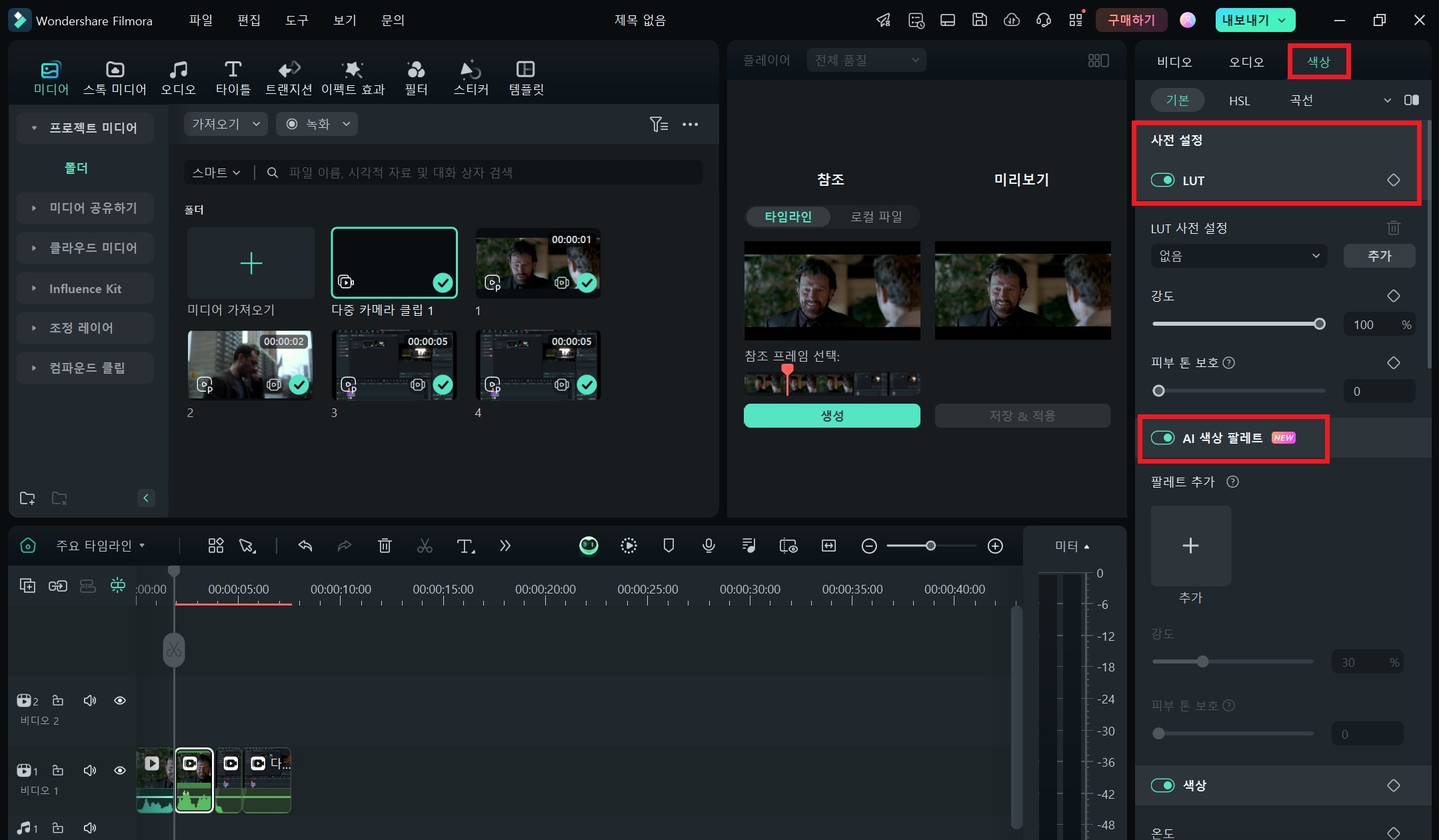The width and height of the screenshot is (1439, 840).
Task: Click the delete LUT preset trash icon
Action: tap(1394, 228)
